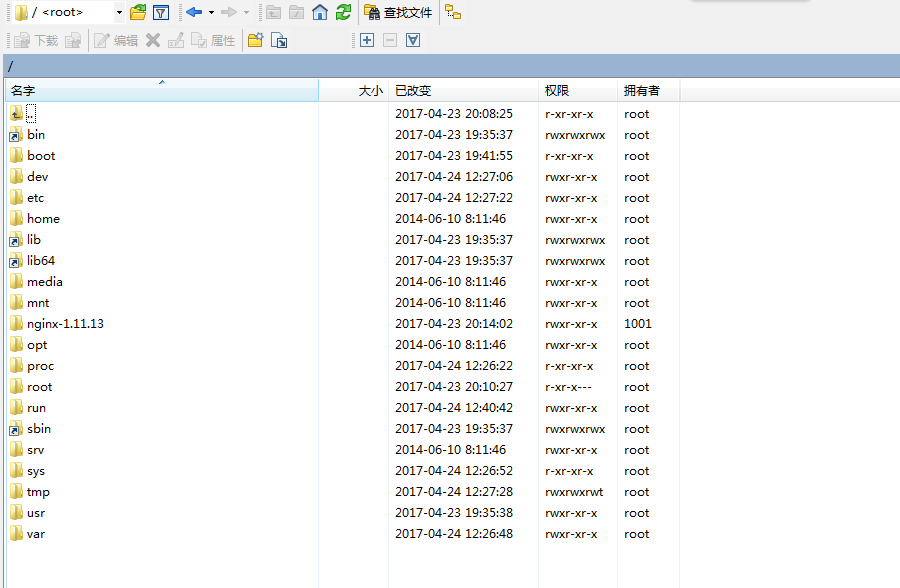
Task: Select the usr folder
Action: click(36, 513)
